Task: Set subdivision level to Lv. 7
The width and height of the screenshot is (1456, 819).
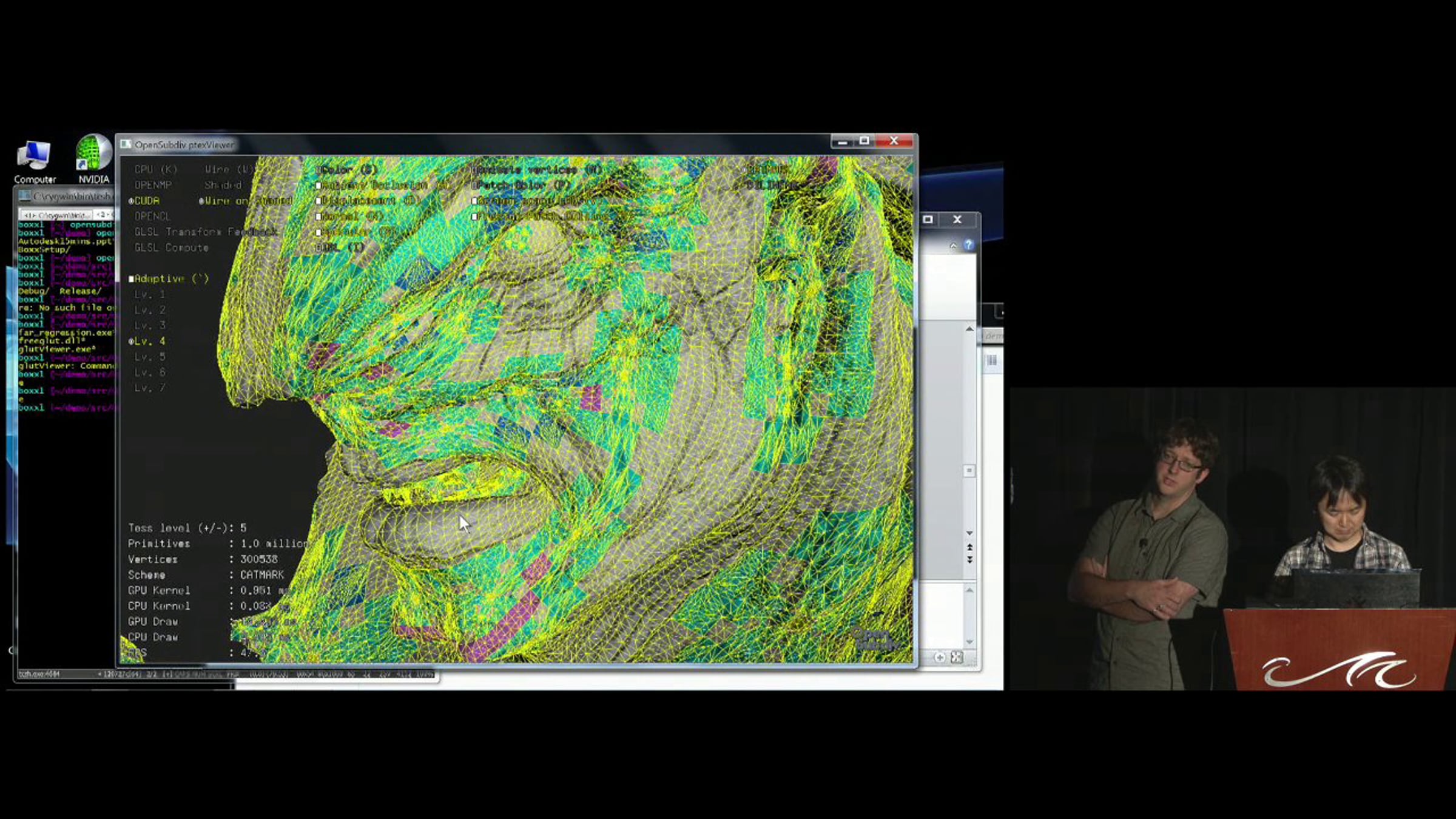Action: tap(149, 388)
